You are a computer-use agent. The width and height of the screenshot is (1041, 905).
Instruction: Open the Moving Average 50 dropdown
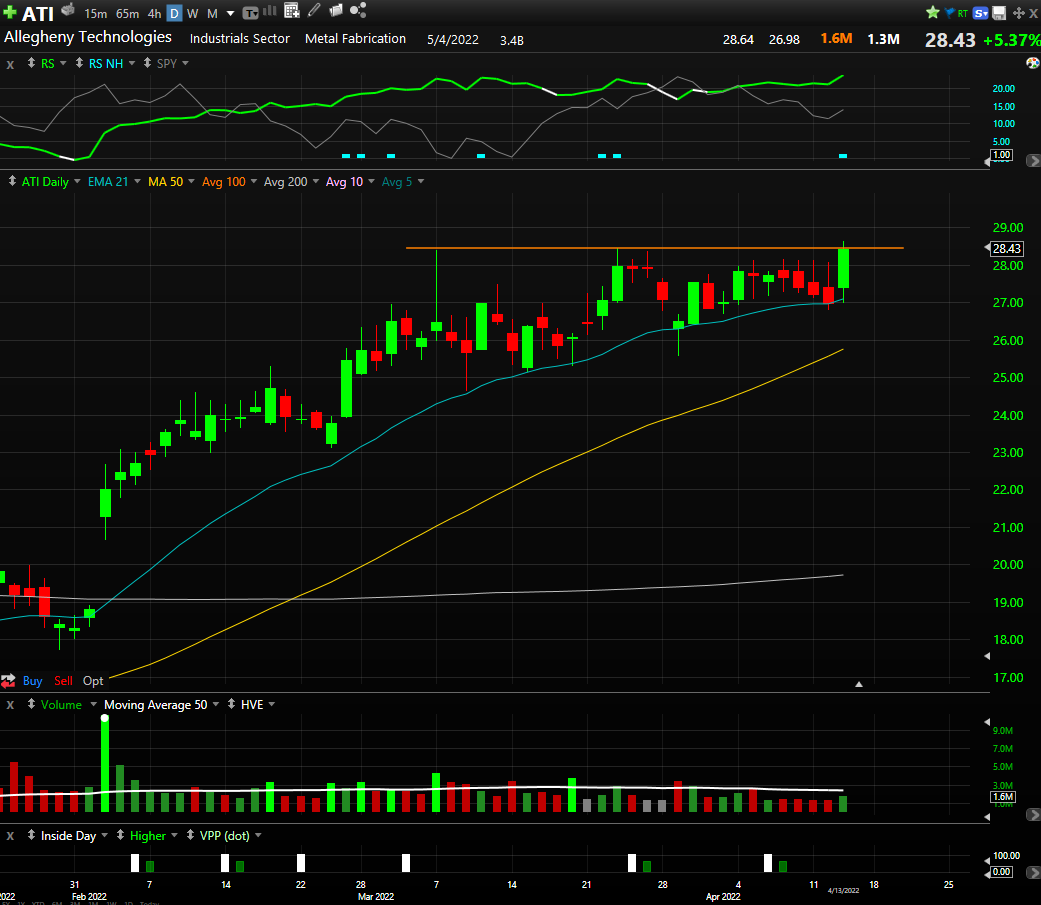tap(216, 704)
